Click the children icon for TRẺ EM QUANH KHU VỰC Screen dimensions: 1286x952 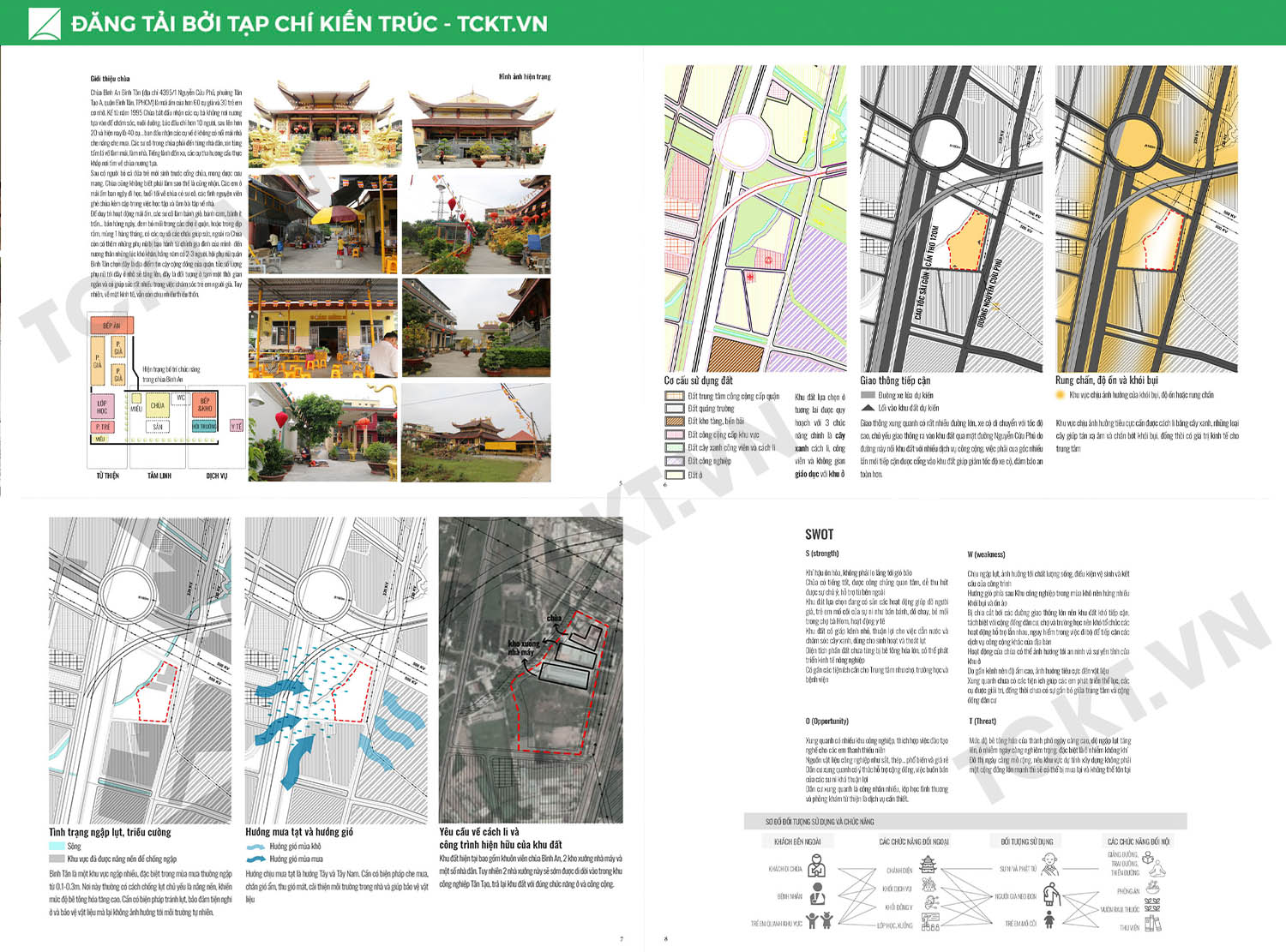click(x=819, y=921)
